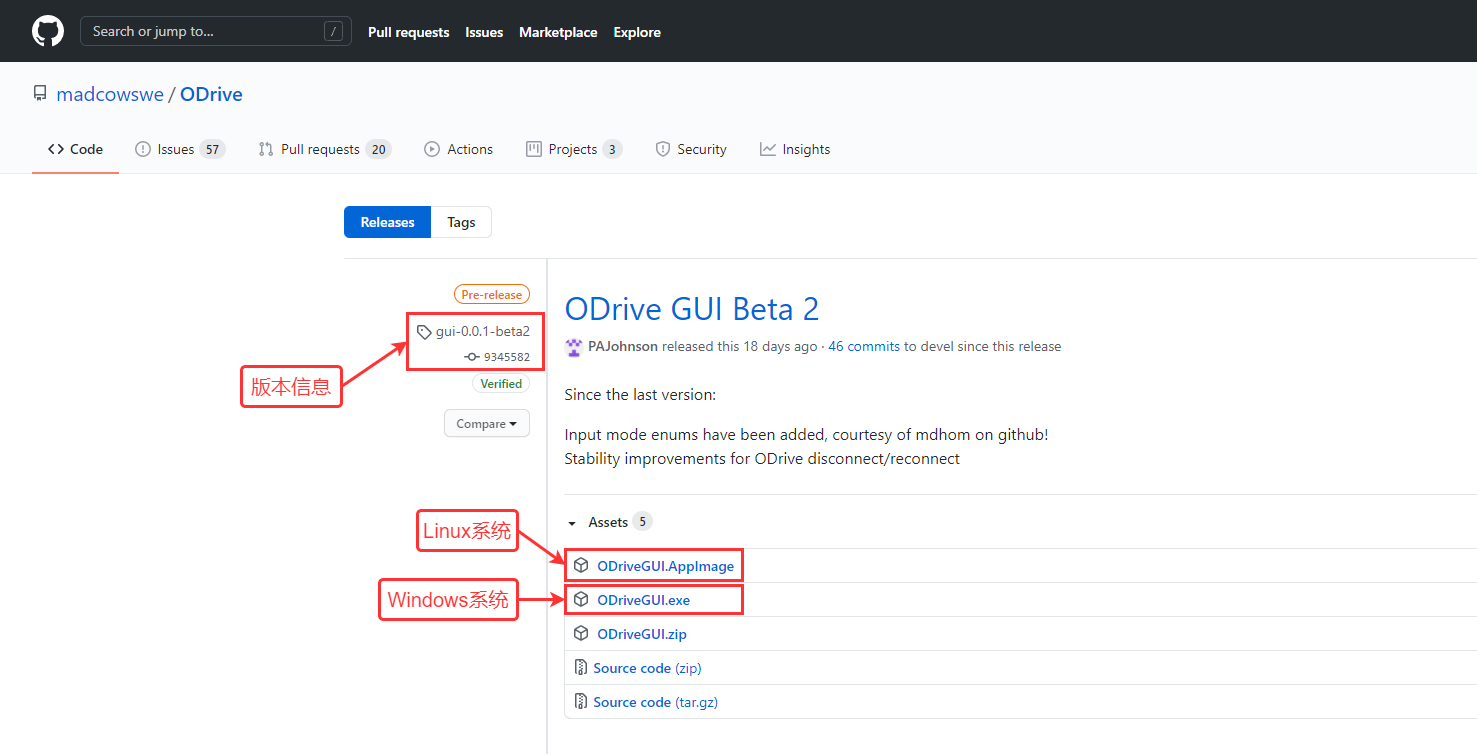The width and height of the screenshot is (1477, 755).
Task: Open Explore from the navigation bar
Action: click(637, 31)
